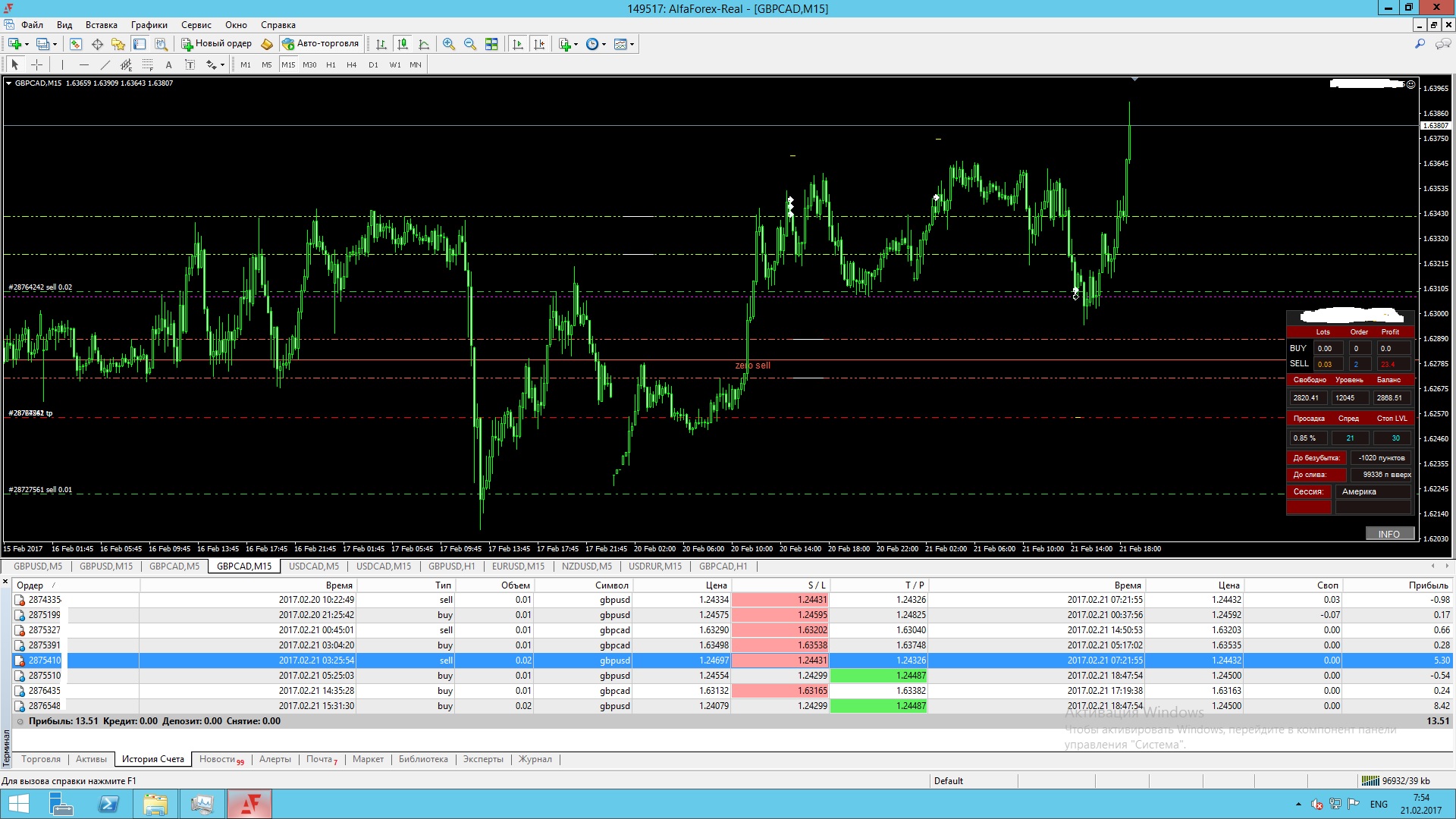Toggle the Авто-торговля button
Image resolution: width=1456 pixels, height=819 pixels.
point(320,44)
